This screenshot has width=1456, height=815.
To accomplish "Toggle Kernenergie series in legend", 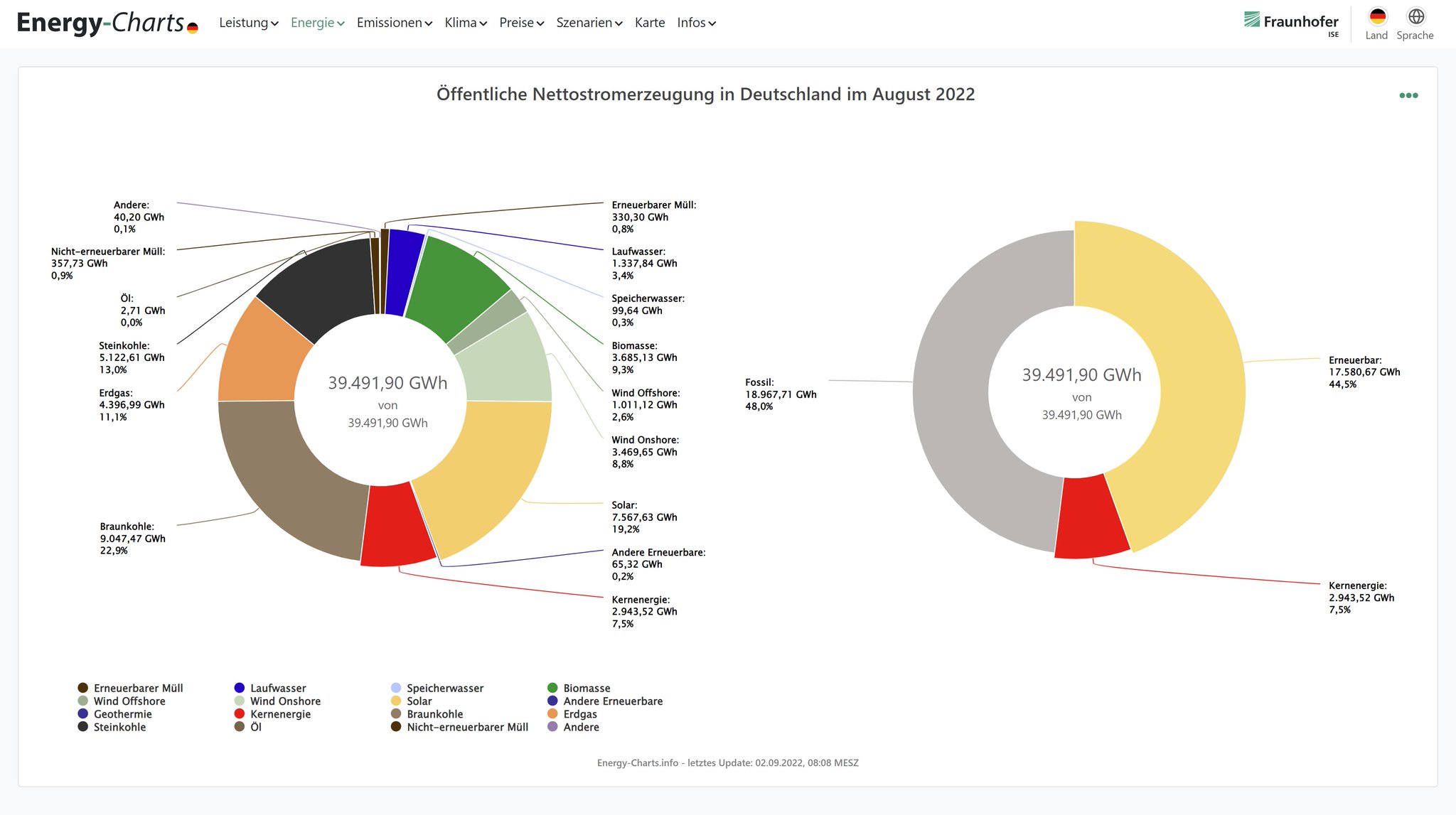I will click(x=280, y=714).
